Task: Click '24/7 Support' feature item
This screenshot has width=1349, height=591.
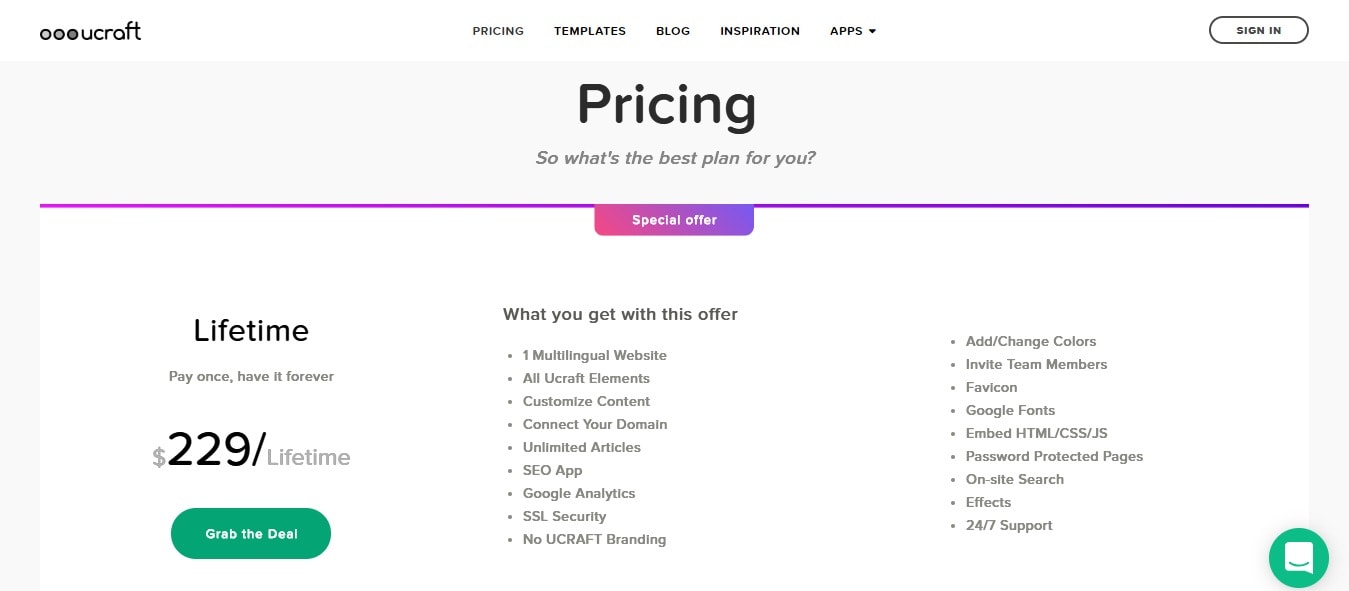Action: tap(1009, 525)
